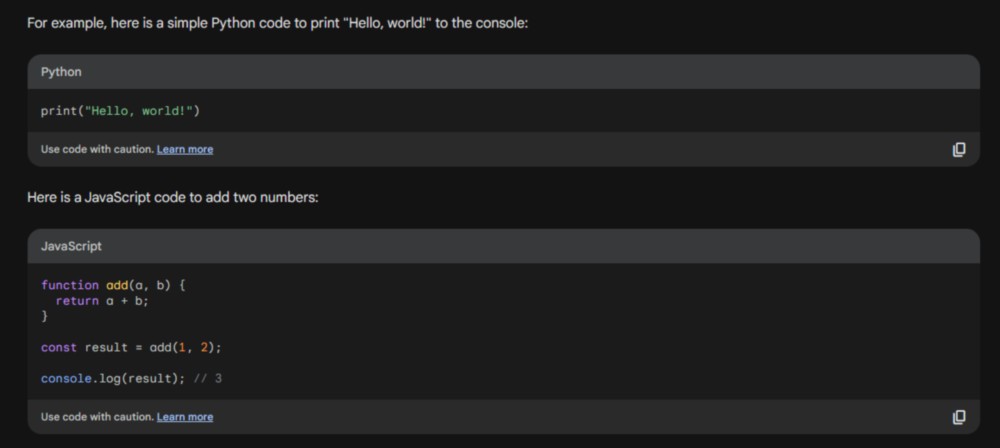Screen dimensions: 1000x448
Task: Click the return a + b; line
Action: click(x=102, y=301)
